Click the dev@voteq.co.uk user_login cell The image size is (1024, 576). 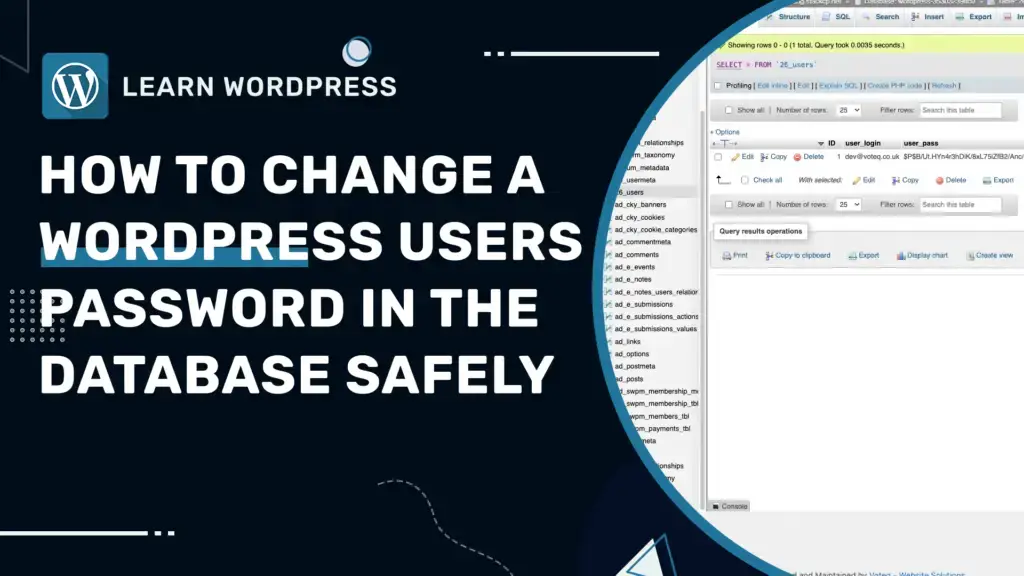tap(872, 157)
